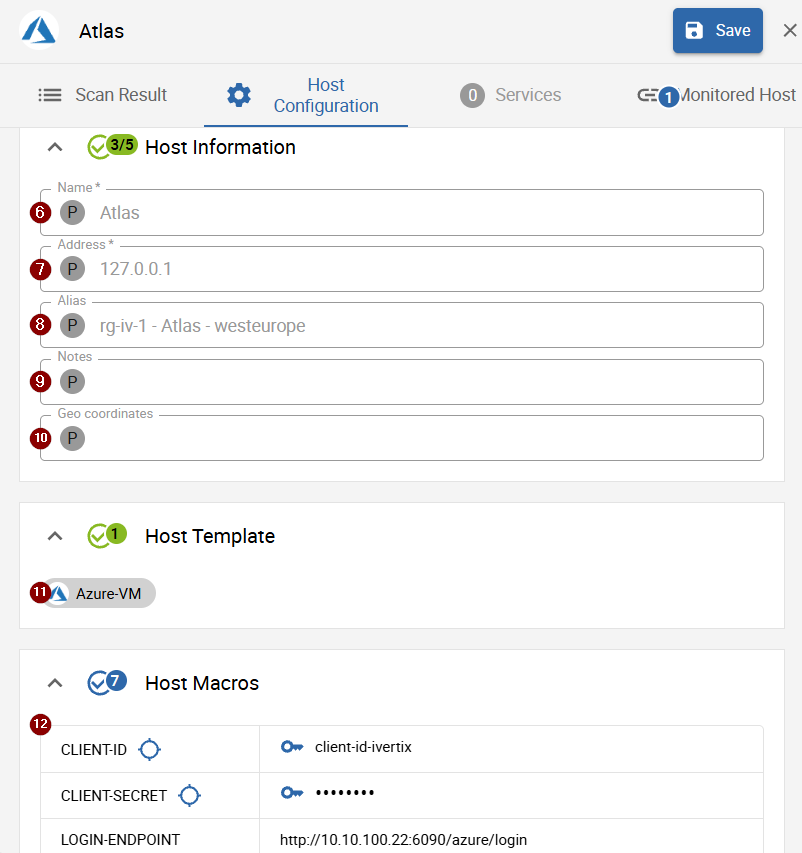Click the Host Macros heading
Image resolution: width=802 pixels, height=853 pixels.
click(202, 683)
